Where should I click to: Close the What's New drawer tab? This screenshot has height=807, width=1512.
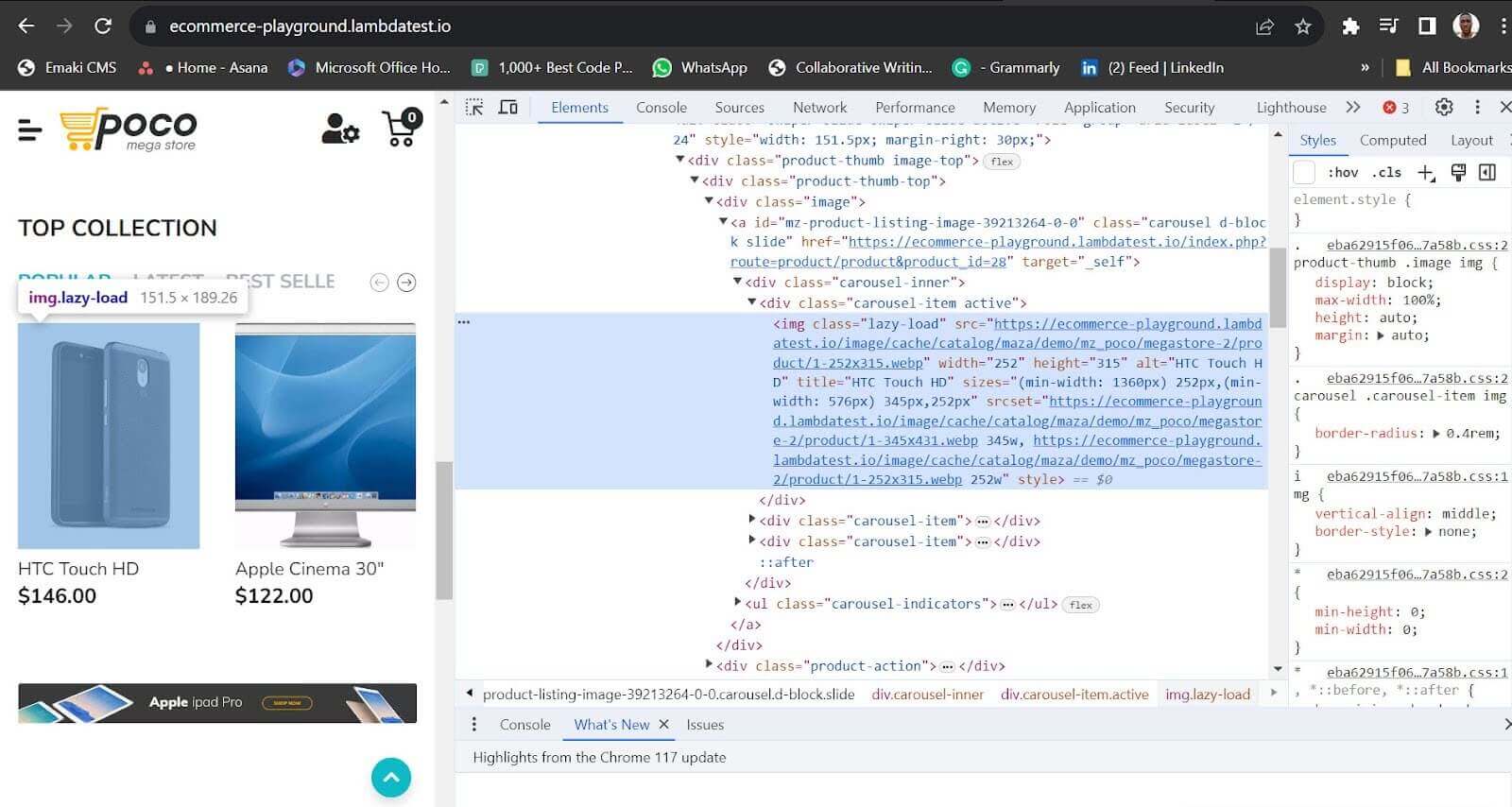tap(663, 725)
